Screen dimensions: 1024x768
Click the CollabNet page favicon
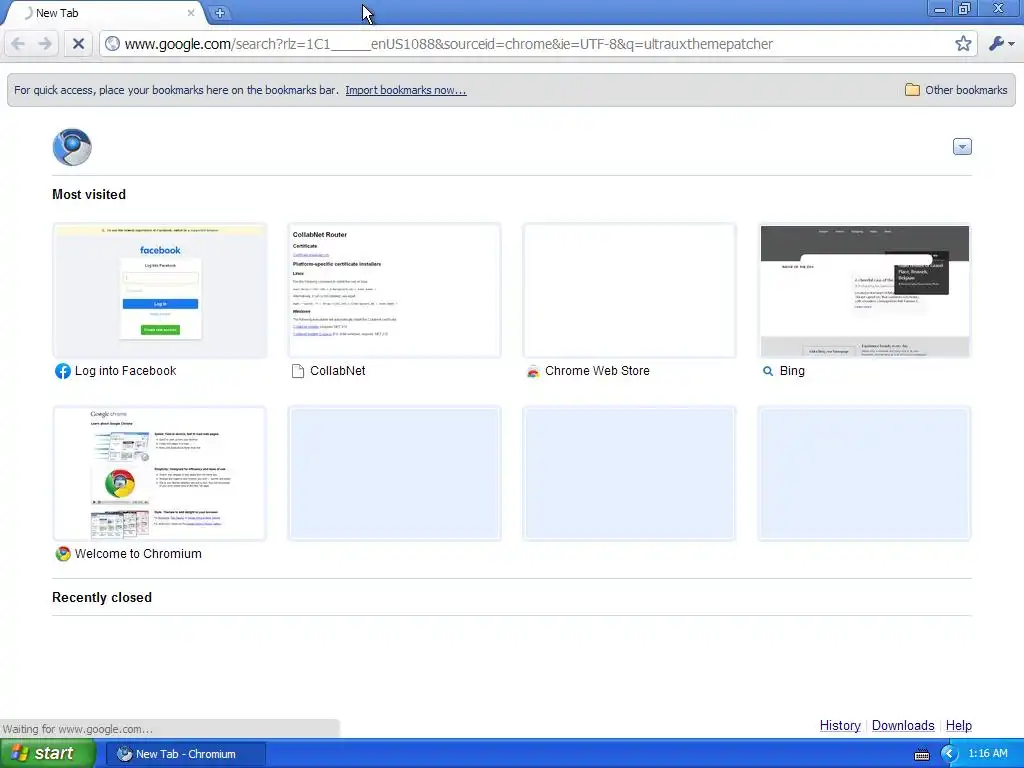(298, 371)
